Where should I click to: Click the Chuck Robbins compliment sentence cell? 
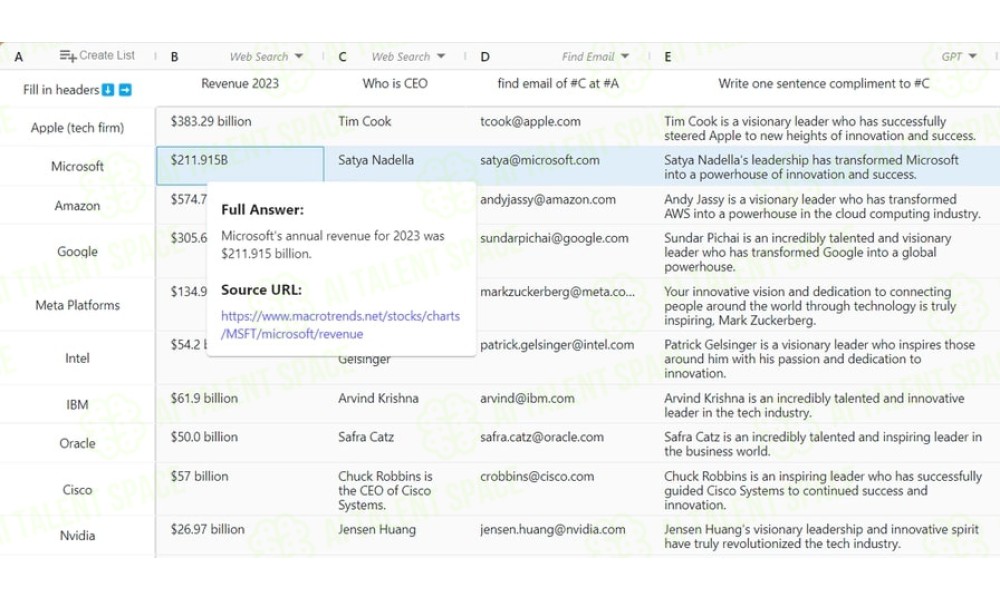click(825, 490)
